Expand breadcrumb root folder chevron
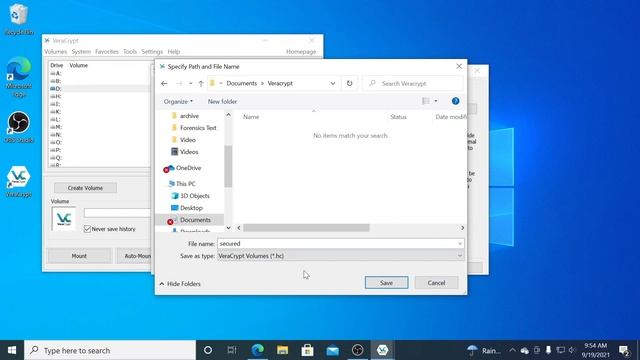 (221, 83)
